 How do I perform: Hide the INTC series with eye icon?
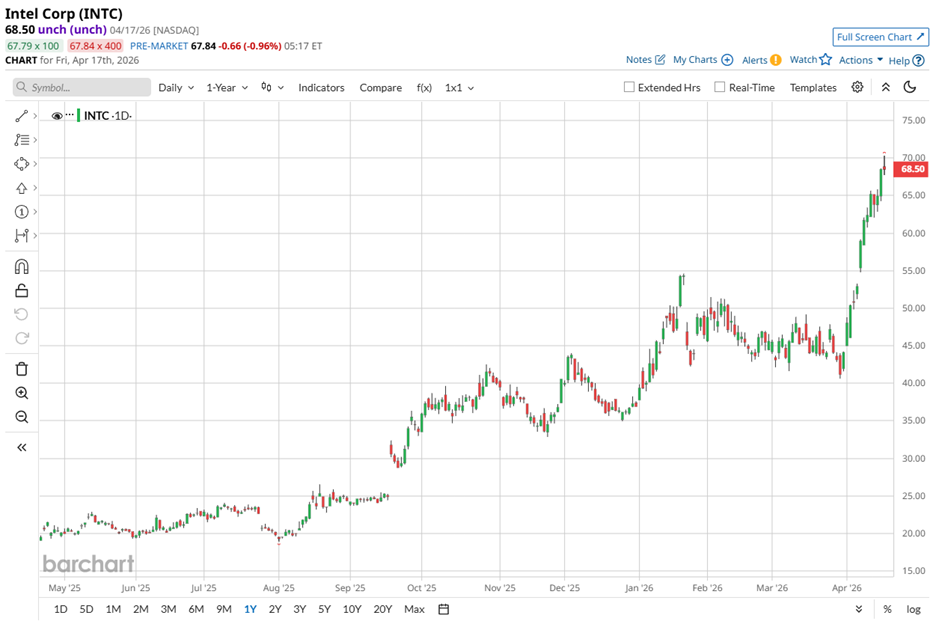pos(56,116)
